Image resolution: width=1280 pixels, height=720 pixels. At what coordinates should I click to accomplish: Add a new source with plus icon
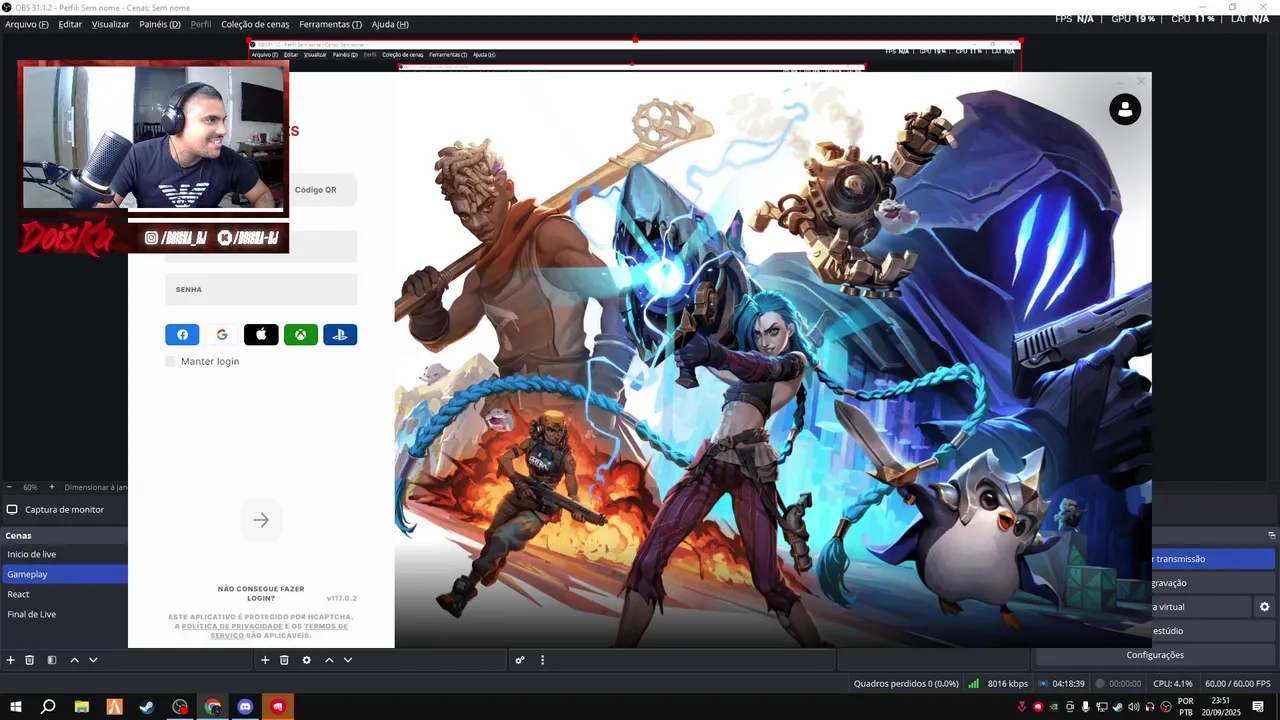pyautogui.click(x=265, y=660)
